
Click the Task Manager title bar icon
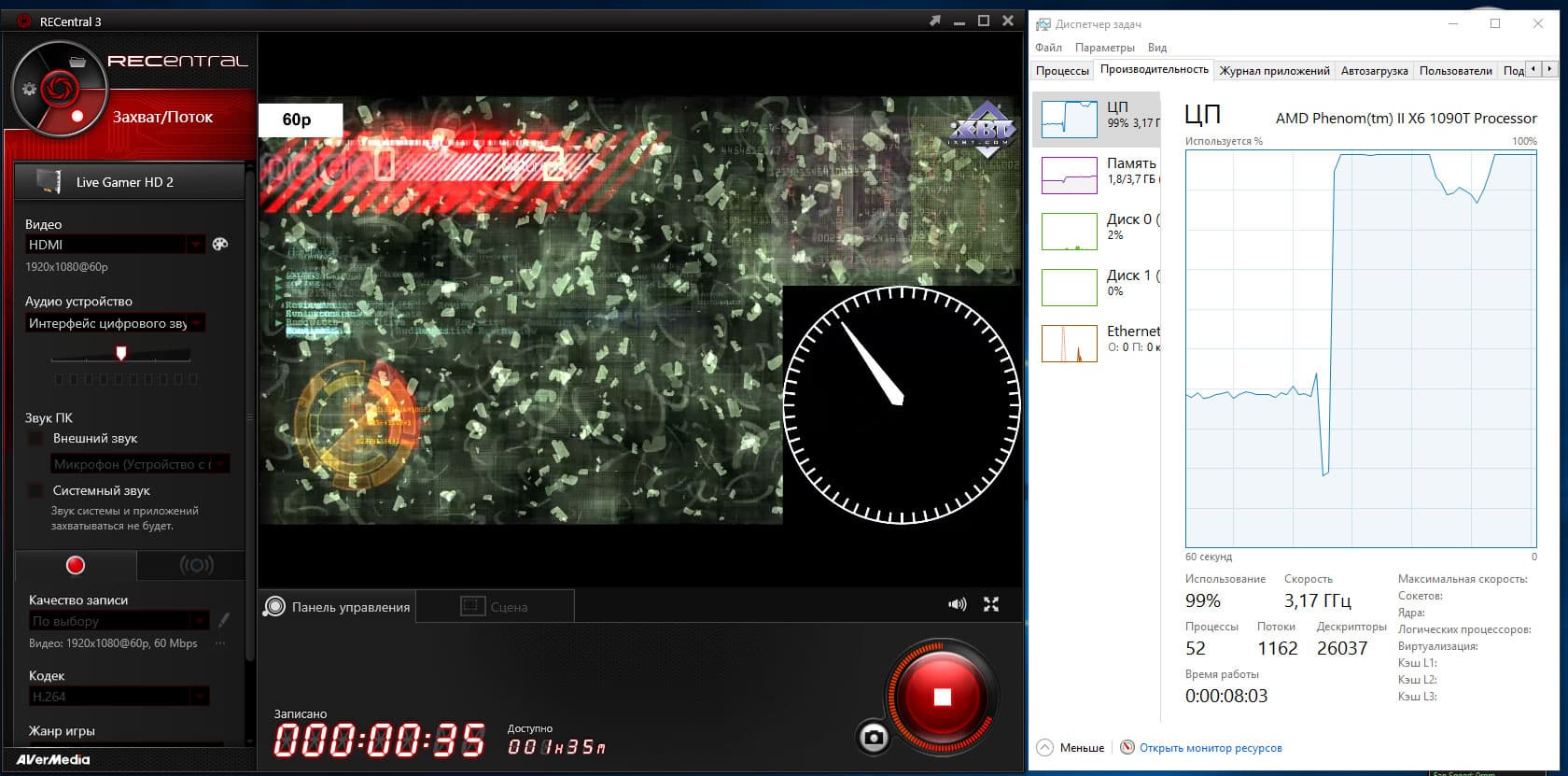1043,24
